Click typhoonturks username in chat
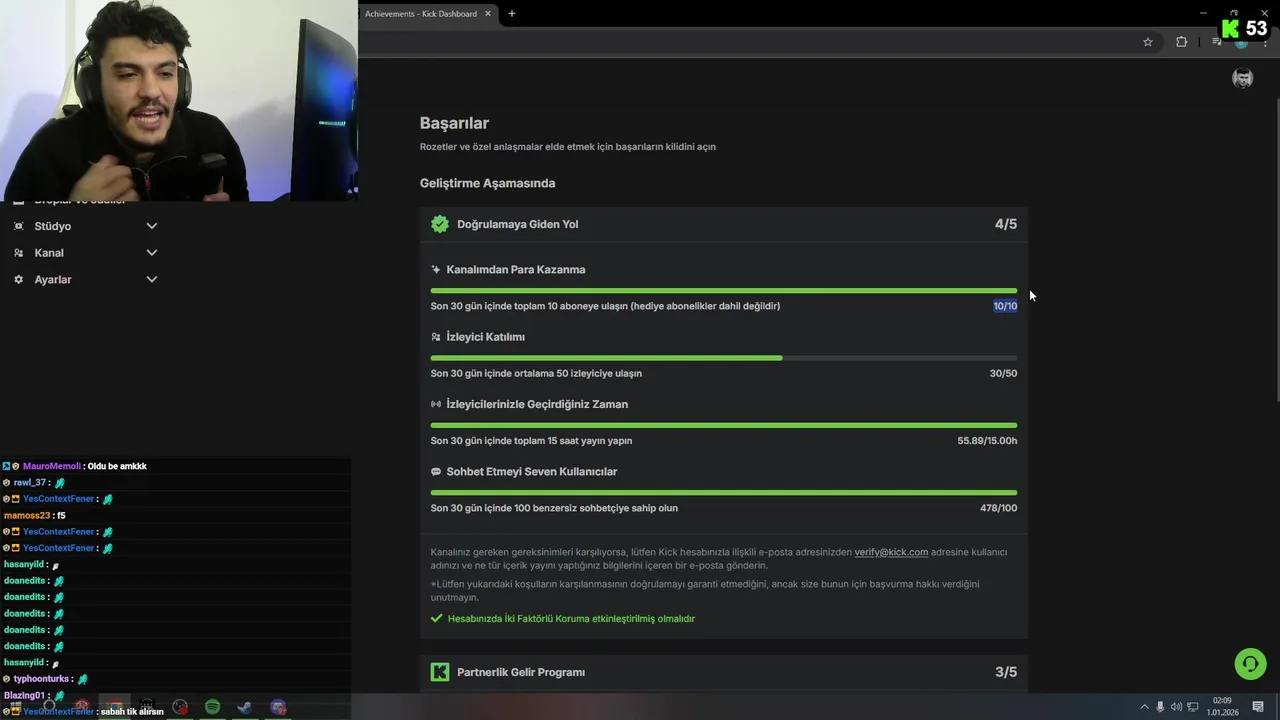The image size is (1280, 720). point(42,679)
